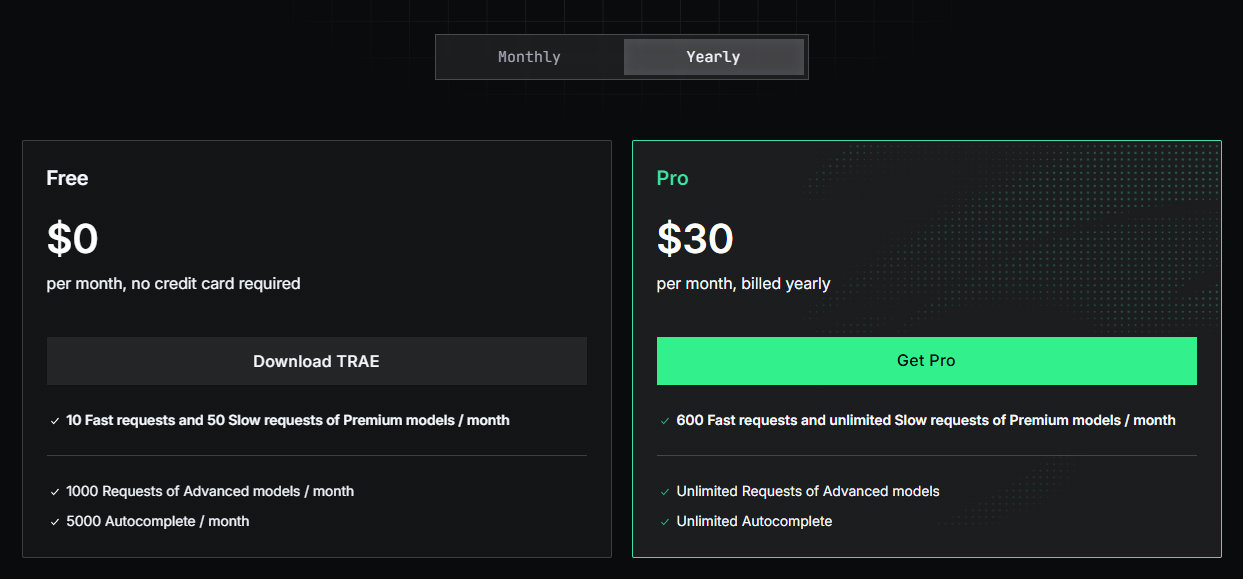This screenshot has width=1243, height=579.
Task: Click checkmark beside Unlimited Autocomplete
Action: click(x=665, y=522)
